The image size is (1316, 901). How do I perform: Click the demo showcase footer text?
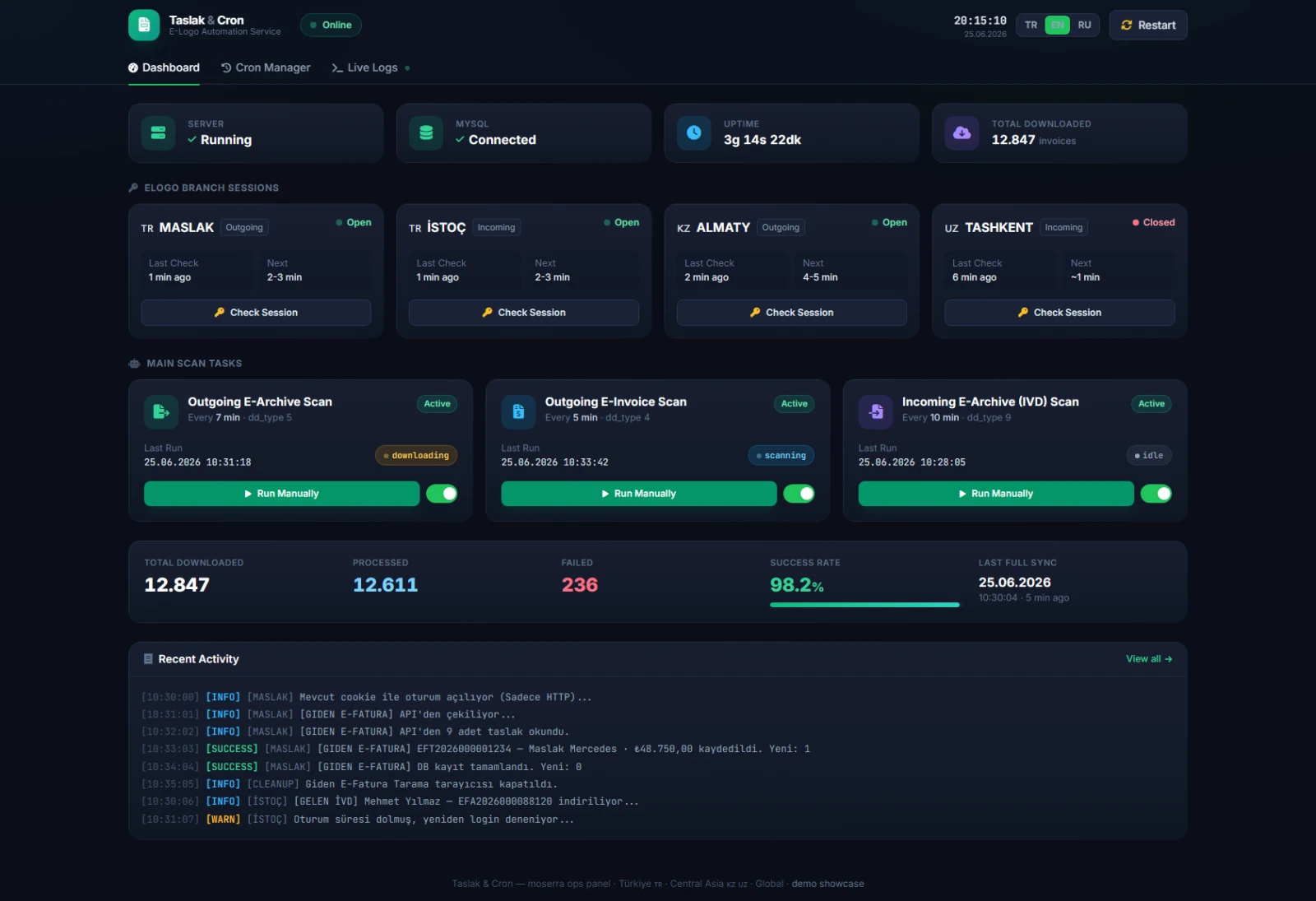(x=827, y=884)
